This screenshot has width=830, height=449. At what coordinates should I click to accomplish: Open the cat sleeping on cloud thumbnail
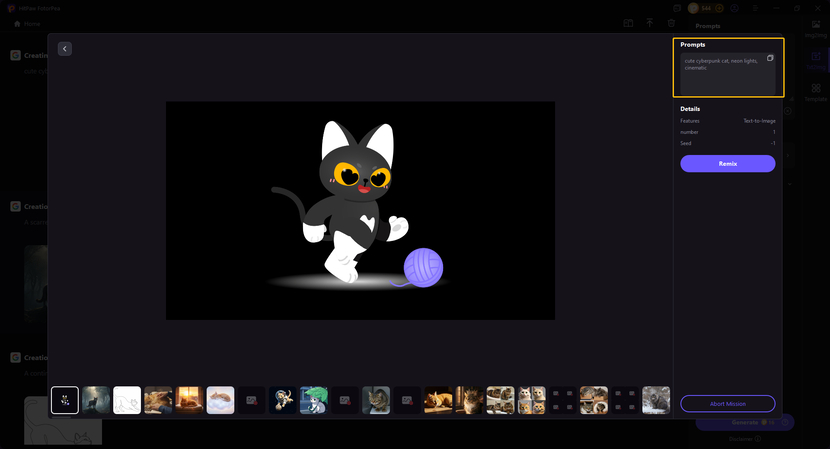point(220,400)
